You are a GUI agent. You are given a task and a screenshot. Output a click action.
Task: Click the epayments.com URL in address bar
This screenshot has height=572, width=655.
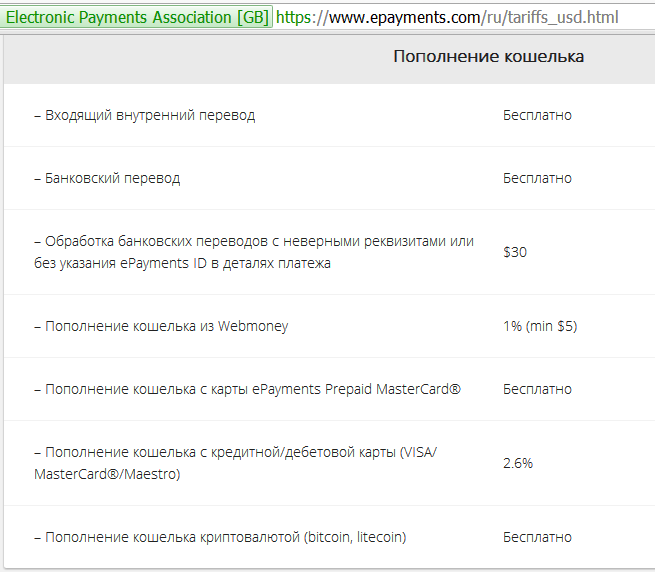[x=447, y=18]
